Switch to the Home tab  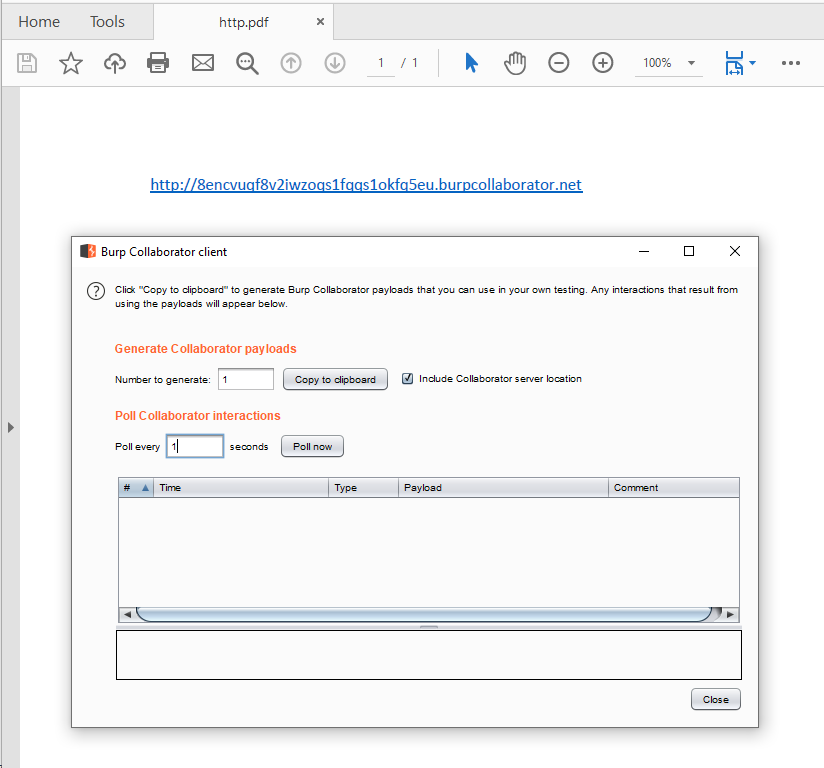pos(39,22)
